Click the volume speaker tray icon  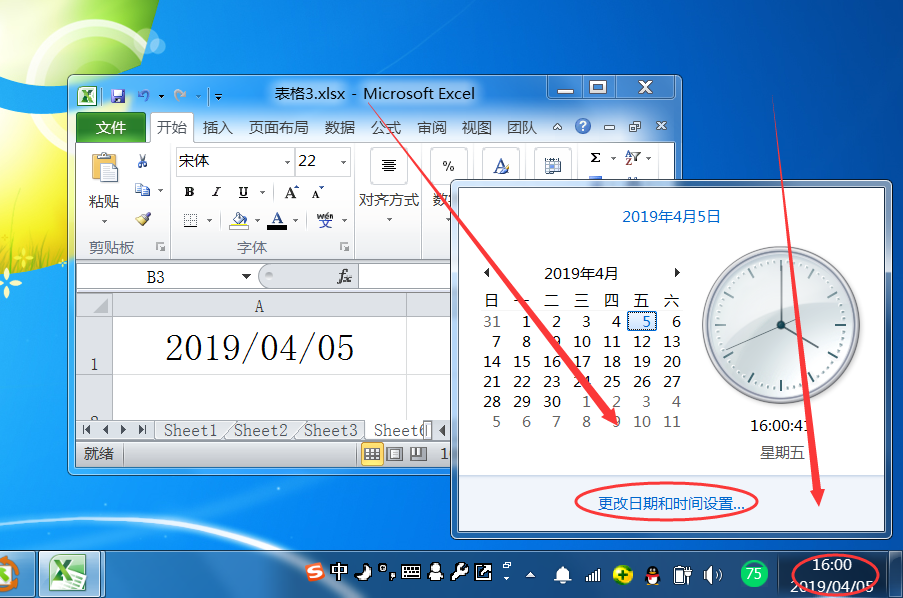click(x=712, y=574)
